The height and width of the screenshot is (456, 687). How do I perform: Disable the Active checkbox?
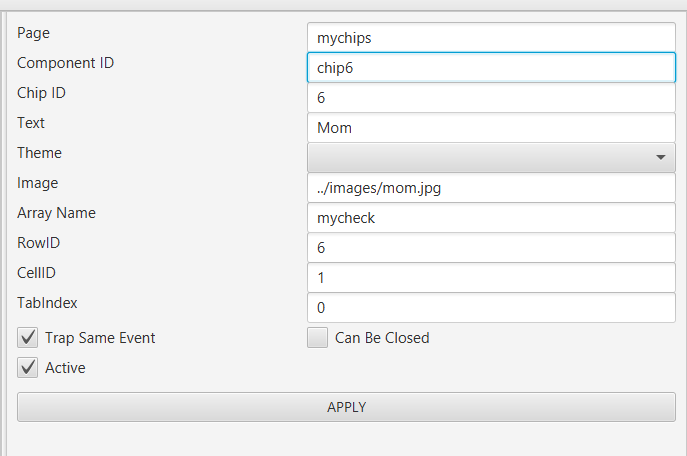28,368
